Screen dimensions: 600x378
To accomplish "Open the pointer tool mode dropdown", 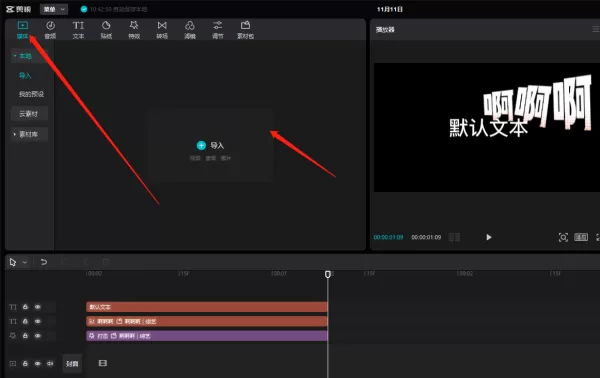I will [24, 262].
